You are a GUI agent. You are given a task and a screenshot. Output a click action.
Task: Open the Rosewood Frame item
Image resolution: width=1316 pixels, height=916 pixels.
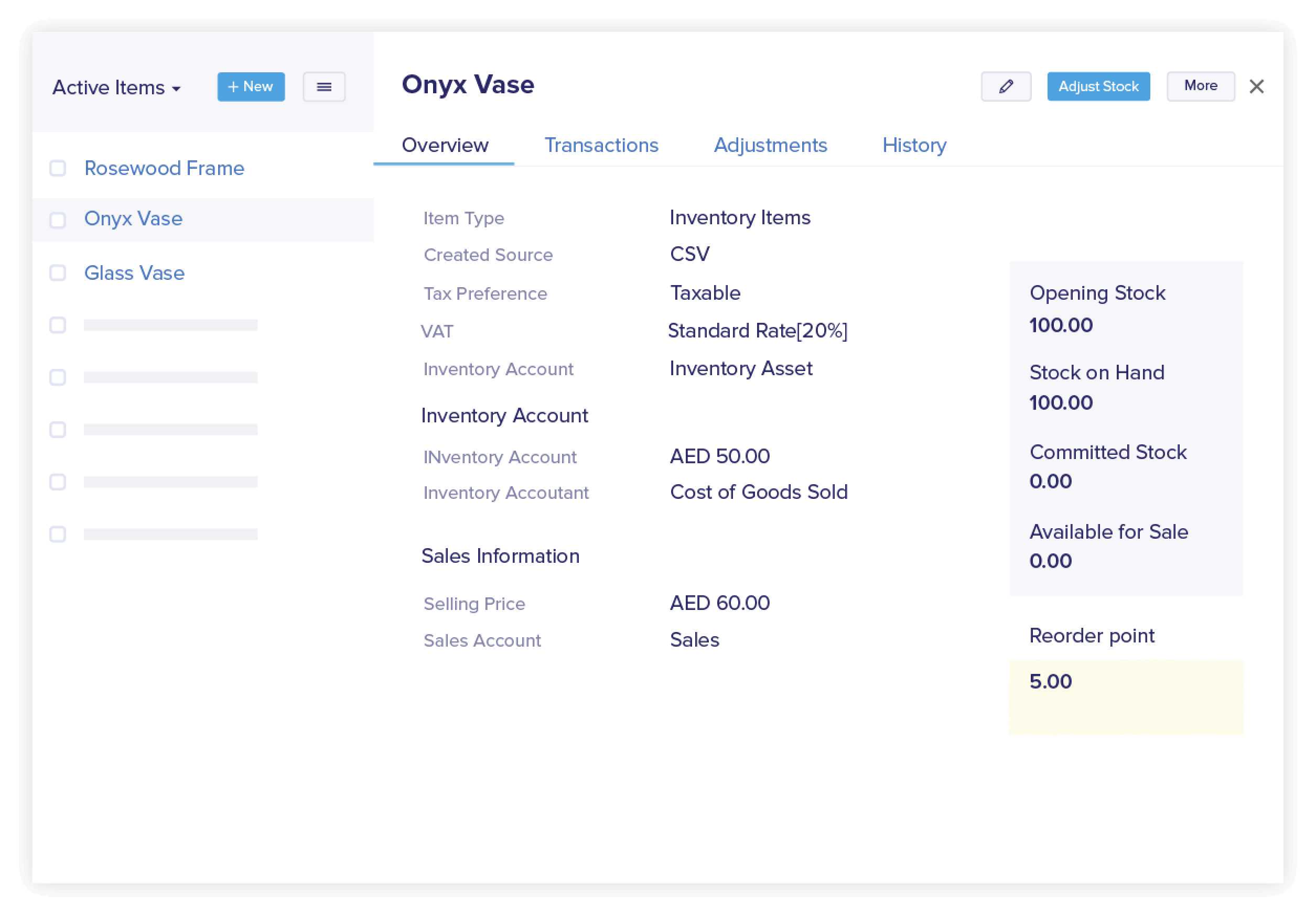tap(164, 168)
